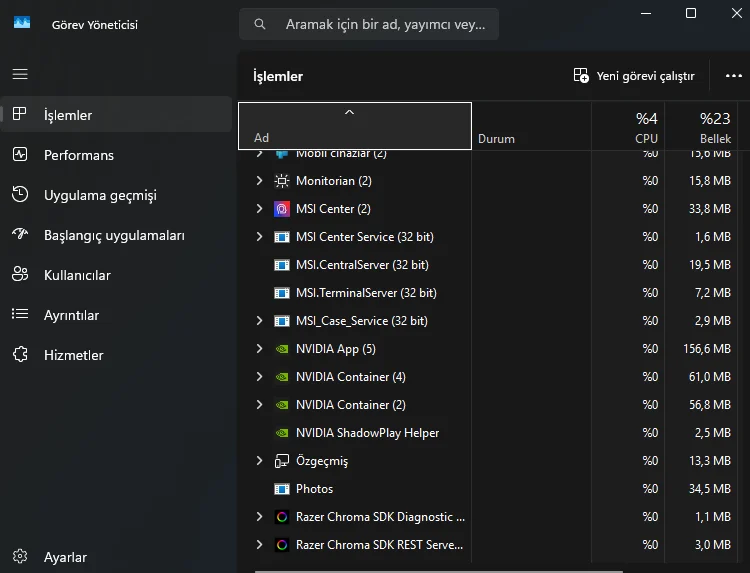
Task: Expand the MSI Center Service group
Action: click(x=259, y=237)
